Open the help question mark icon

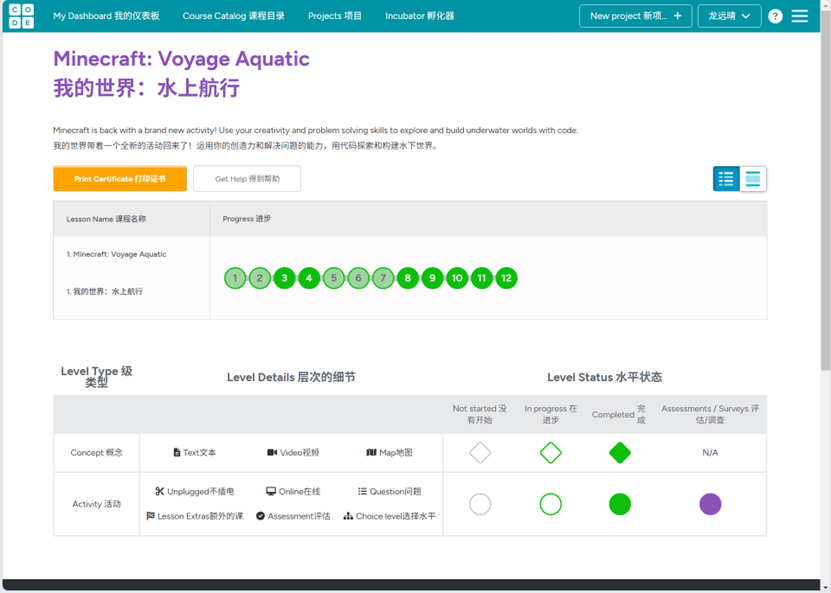pyautogui.click(x=775, y=16)
